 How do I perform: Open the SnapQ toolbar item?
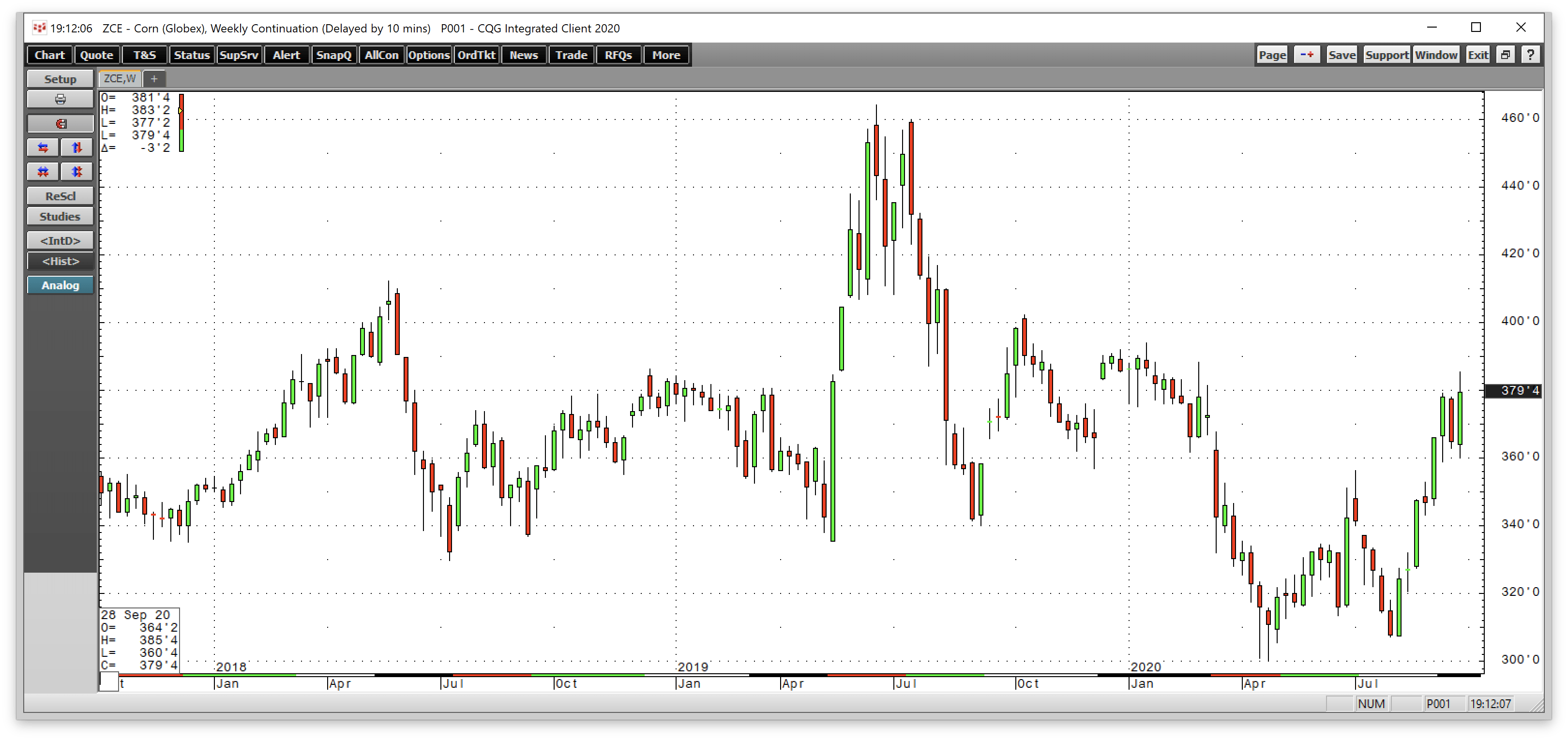(x=333, y=55)
